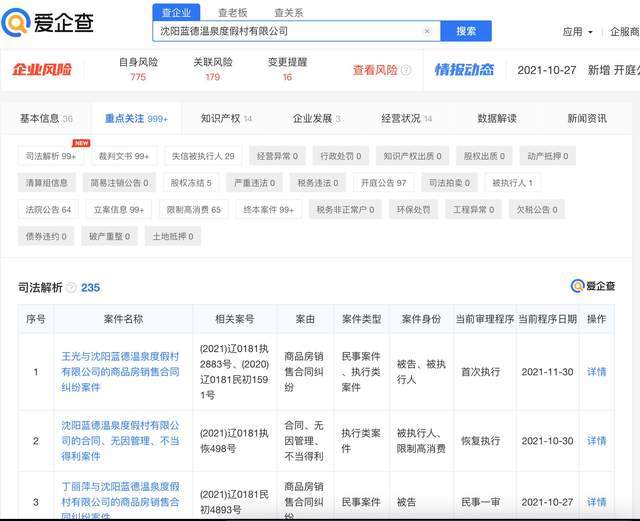Select the 失信被执行人 29 filter tag
The height and width of the screenshot is (521, 640).
pos(203,156)
